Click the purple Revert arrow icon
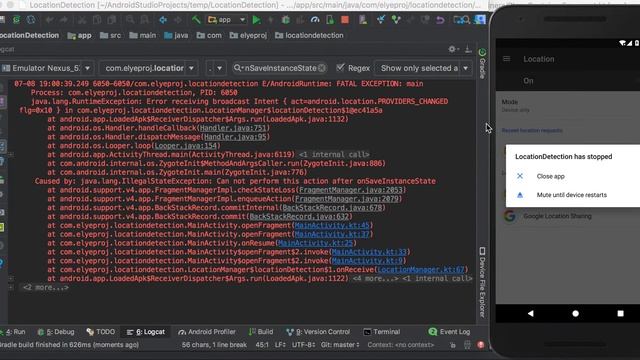640x360 pixels. (440, 20)
